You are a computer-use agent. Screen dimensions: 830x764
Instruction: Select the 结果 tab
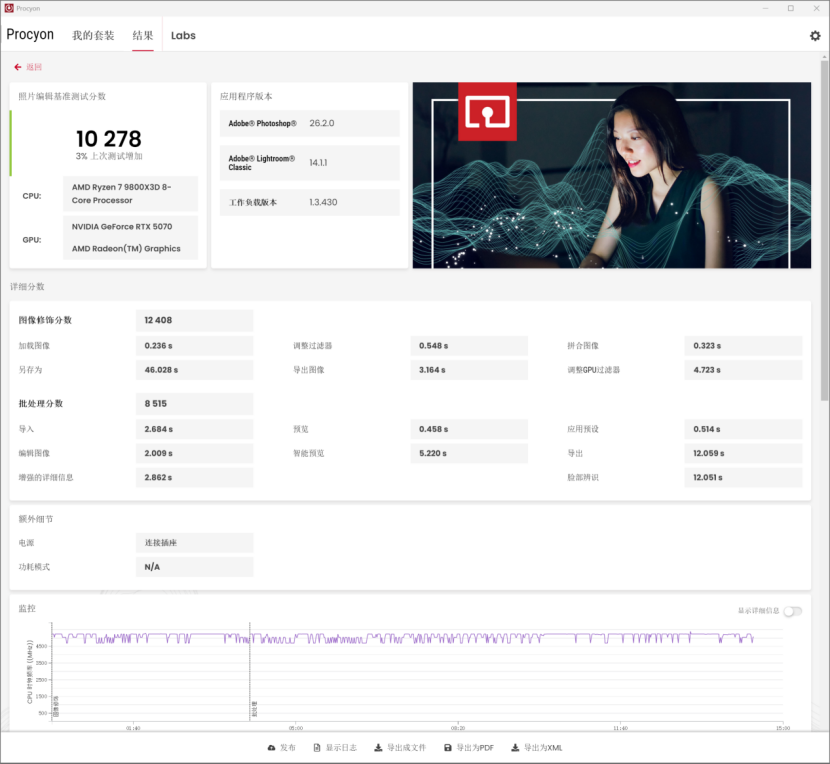[143, 36]
